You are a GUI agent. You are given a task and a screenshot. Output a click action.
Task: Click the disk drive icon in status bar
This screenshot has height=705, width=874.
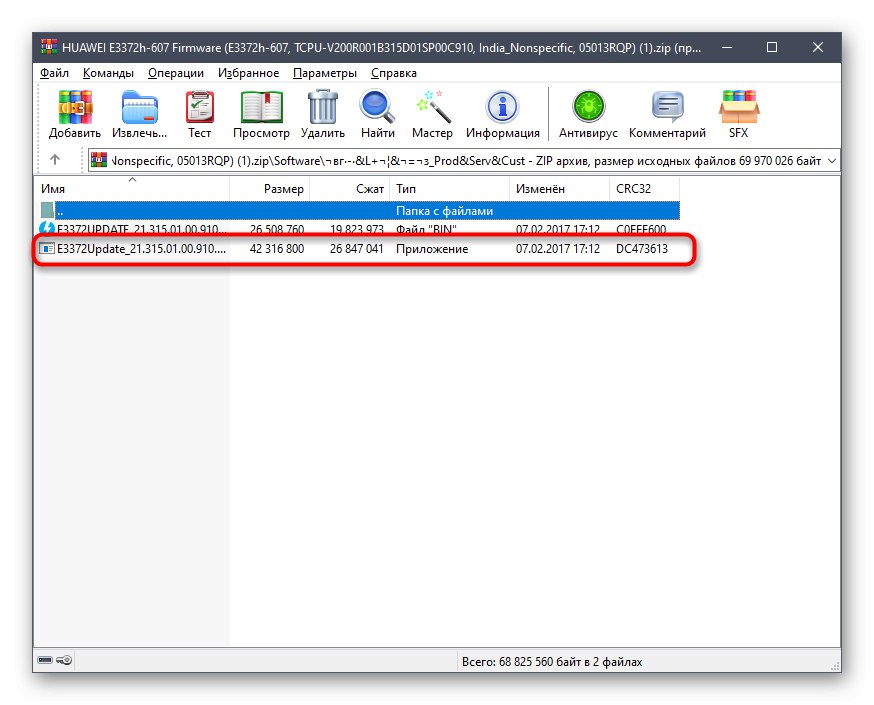(45, 660)
